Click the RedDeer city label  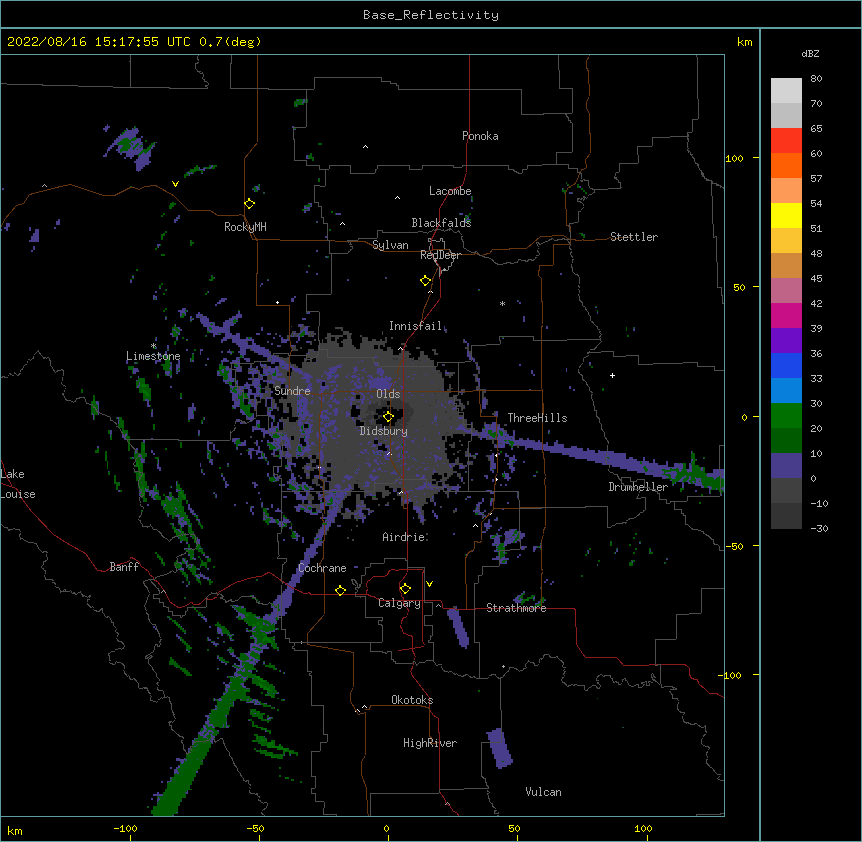440,255
